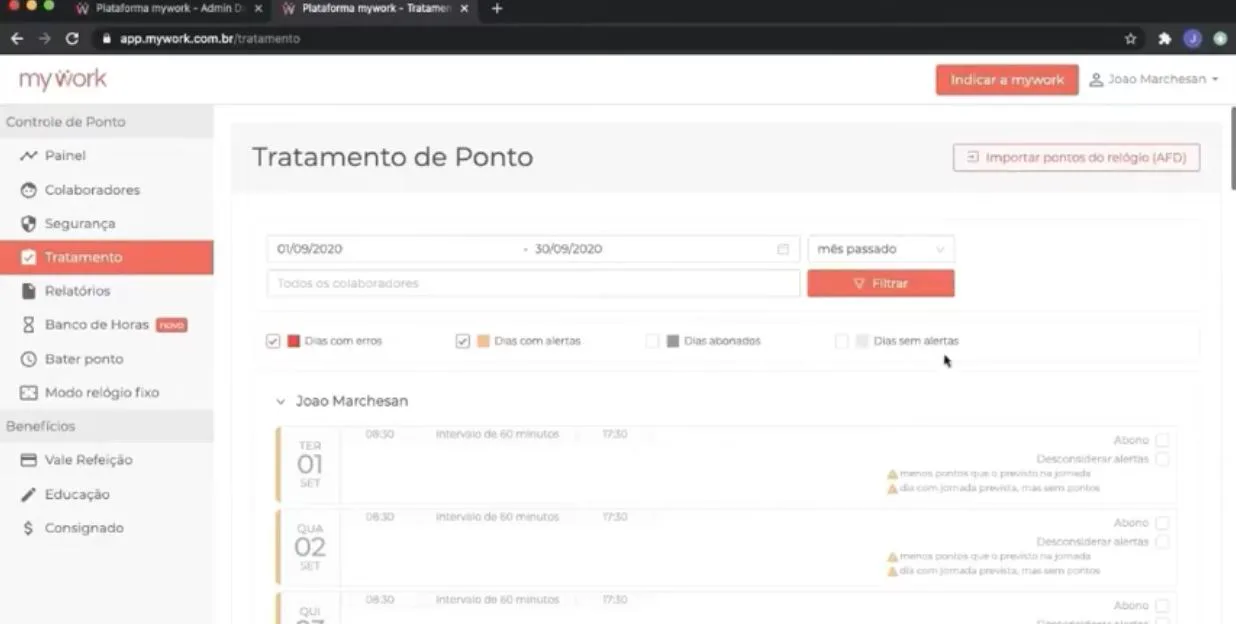The height and width of the screenshot is (624, 1236).
Task: Check the Dias sem alertas filter
Action: click(842, 341)
